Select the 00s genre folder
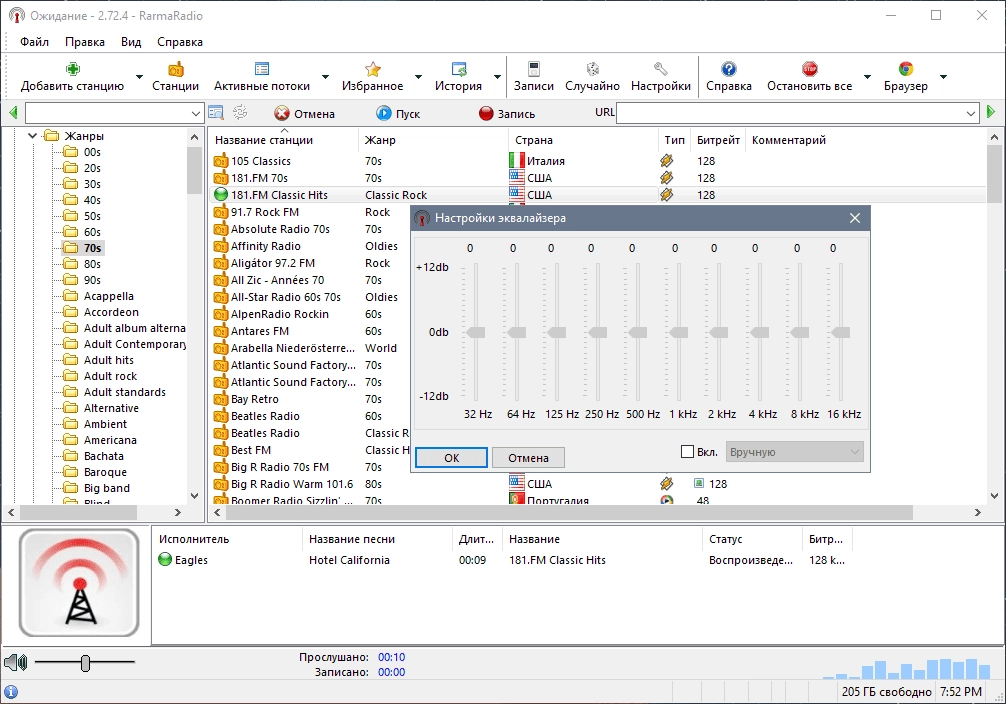Image resolution: width=1006 pixels, height=704 pixels. (82, 152)
